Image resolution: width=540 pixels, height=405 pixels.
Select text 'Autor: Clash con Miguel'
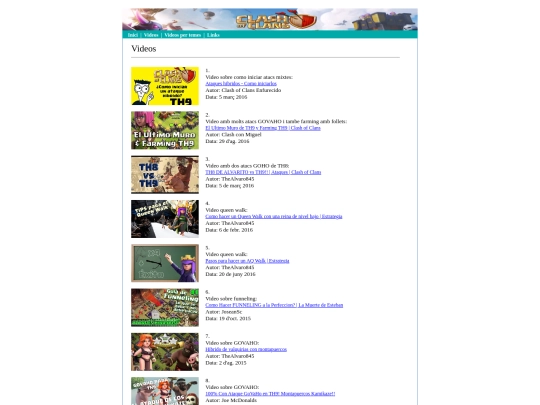click(233, 135)
